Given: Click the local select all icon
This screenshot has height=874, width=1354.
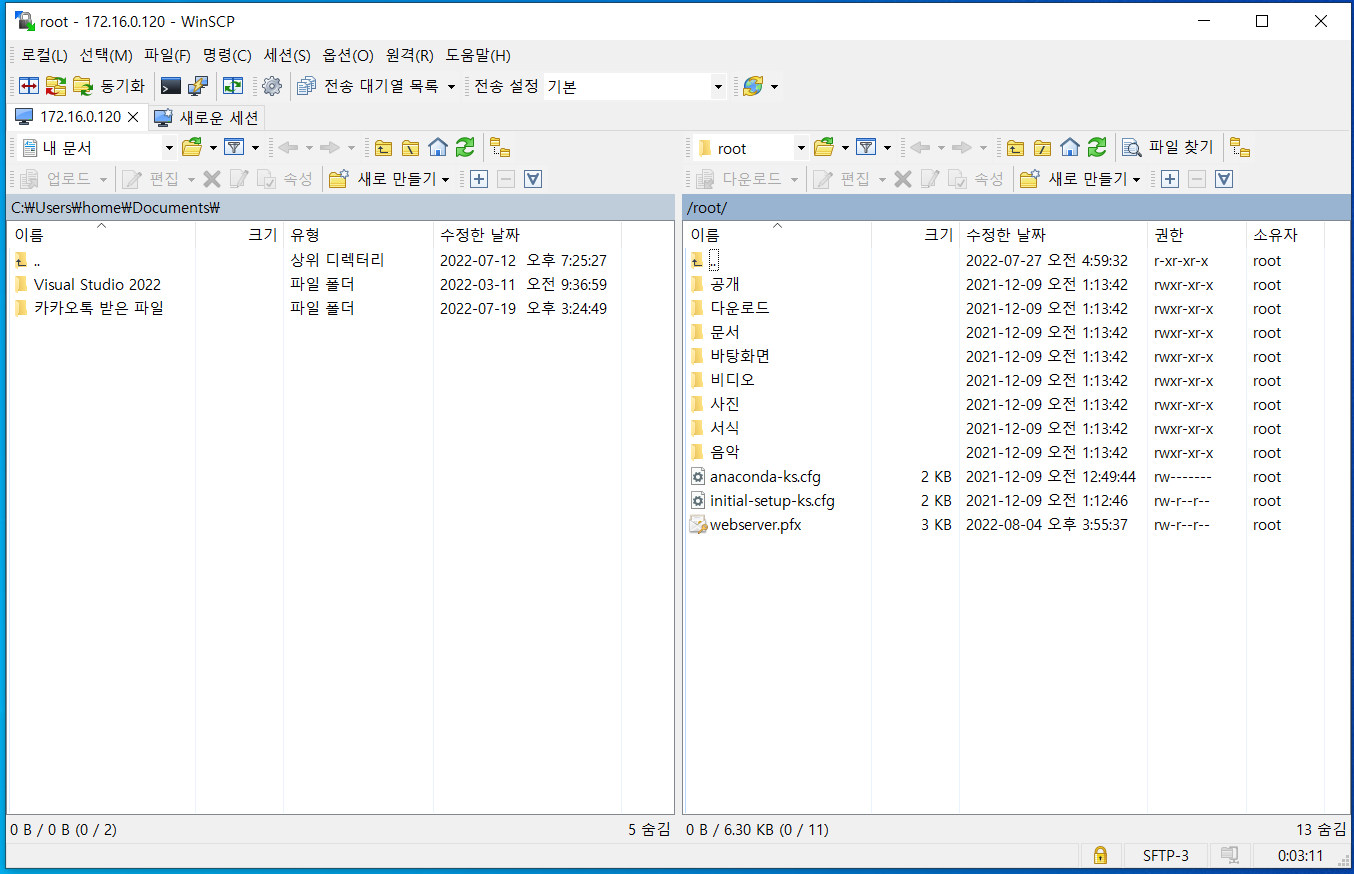Looking at the screenshot, I should (x=533, y=179).
